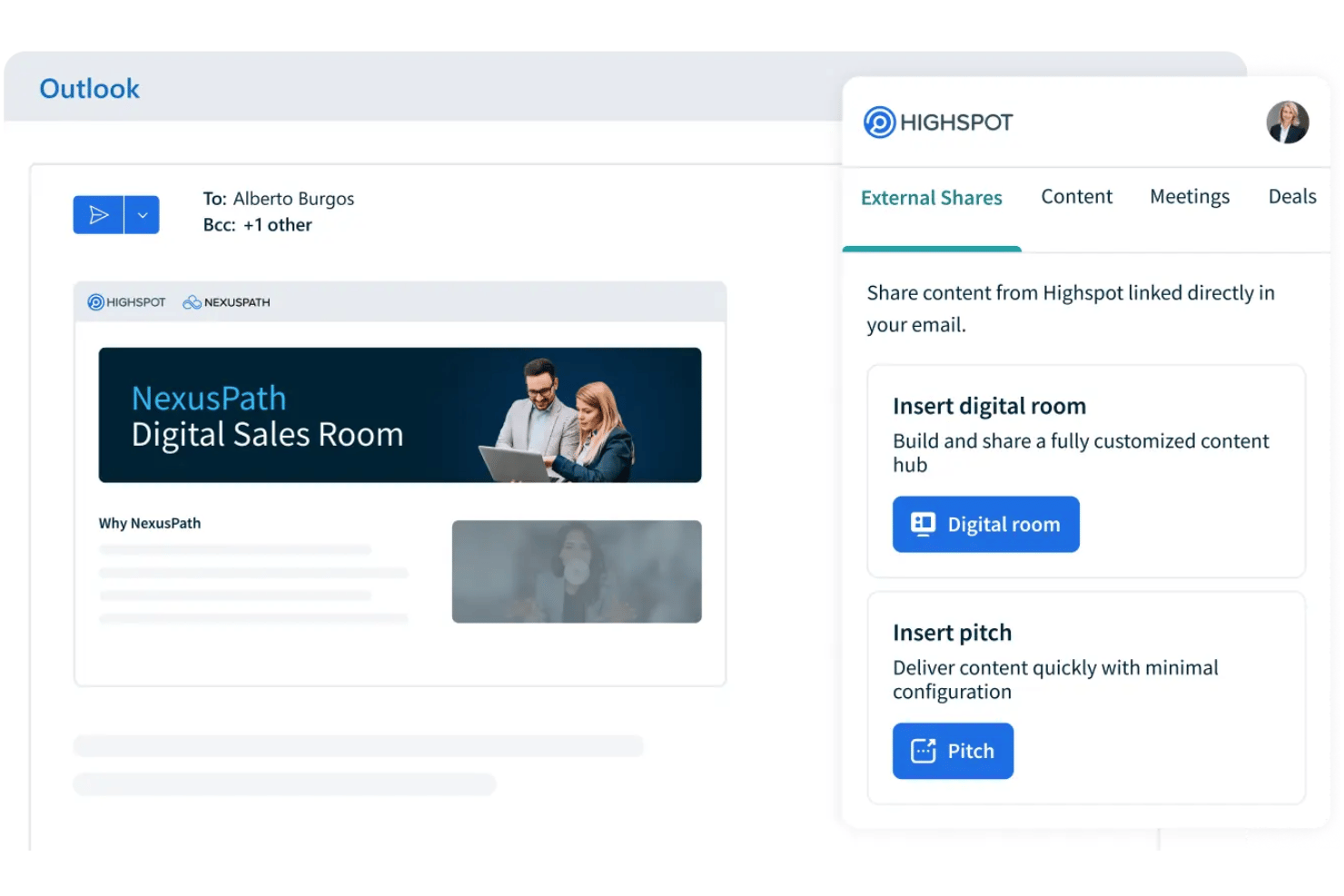Viewport: 1344px width, 896px height.
Task: Click the Share content from Highspot description text
Action: pos(1071,309)
